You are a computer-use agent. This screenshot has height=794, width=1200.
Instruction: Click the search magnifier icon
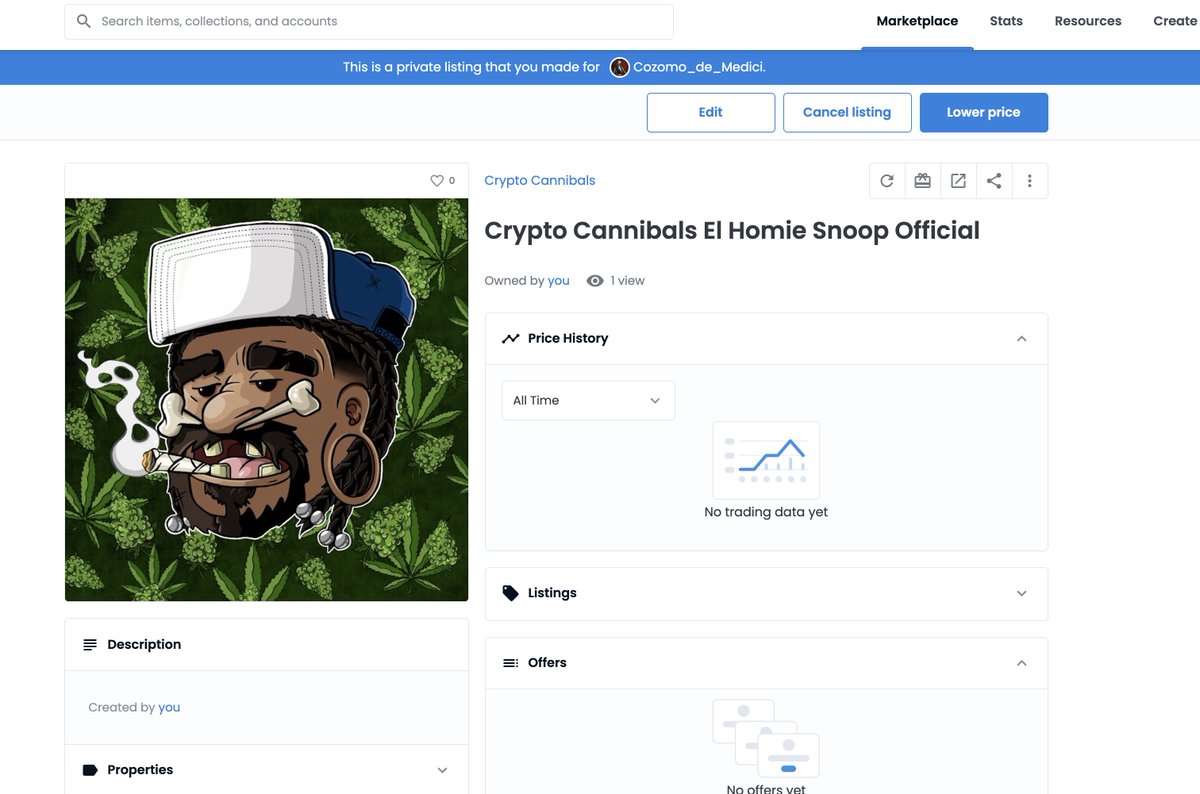84,21
